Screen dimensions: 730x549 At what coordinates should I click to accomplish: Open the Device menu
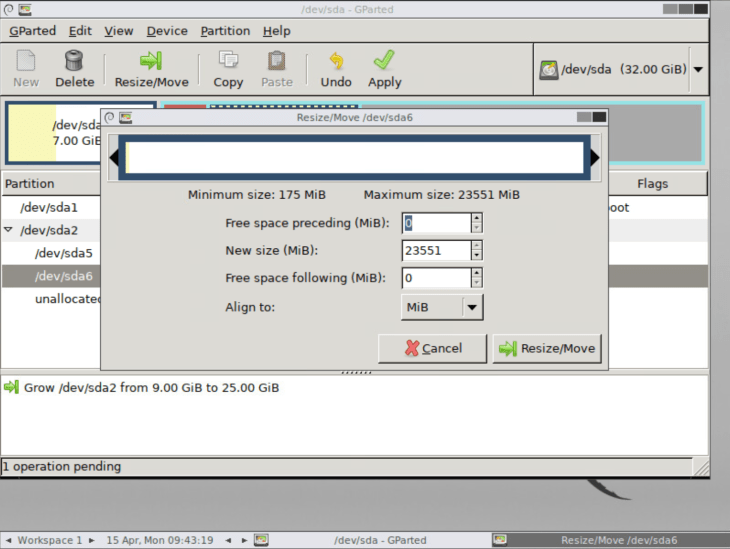167,31
